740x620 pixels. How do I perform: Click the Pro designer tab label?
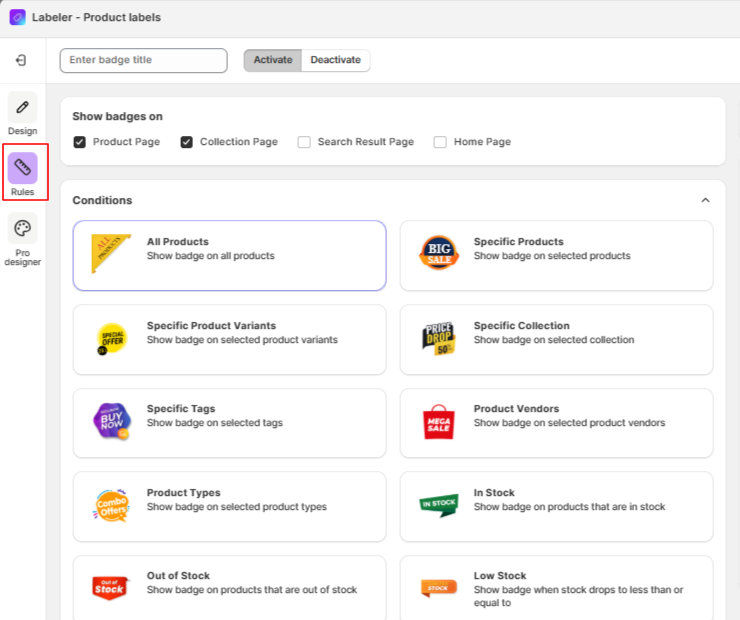[23, 257]
